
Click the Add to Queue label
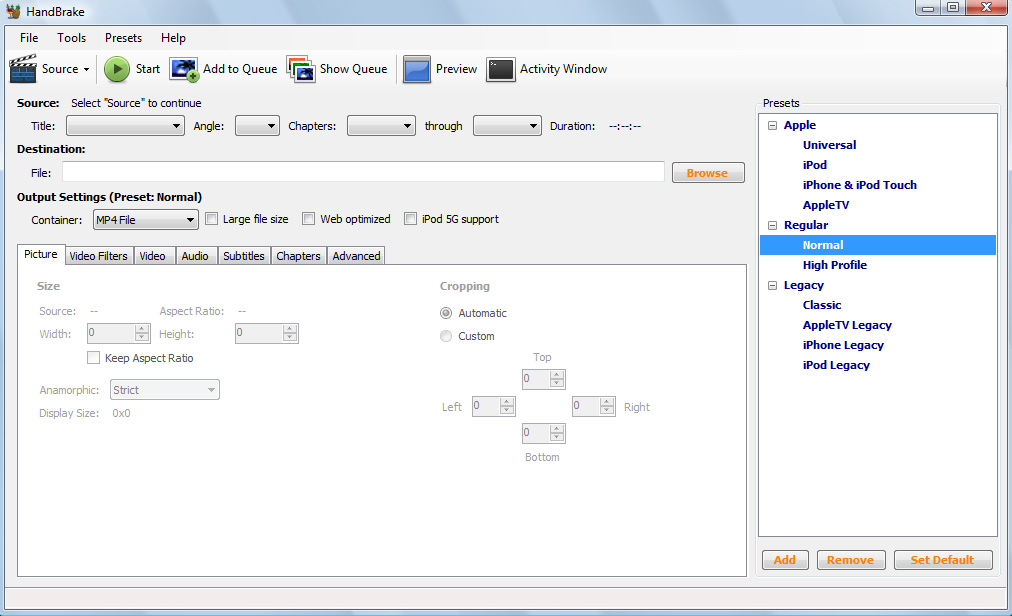pos(240,69)
